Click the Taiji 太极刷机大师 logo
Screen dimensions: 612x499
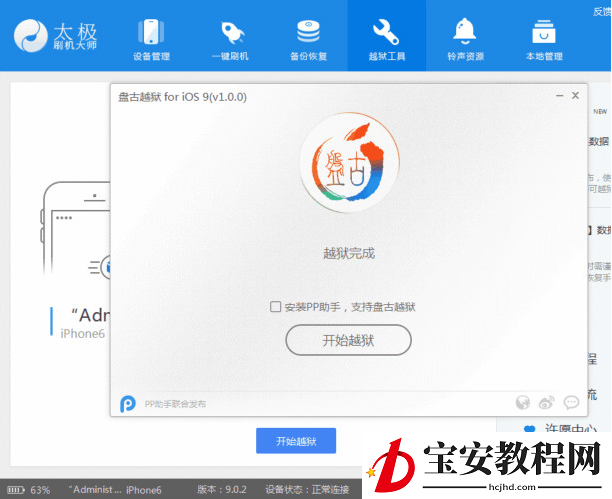pos(55,36)
